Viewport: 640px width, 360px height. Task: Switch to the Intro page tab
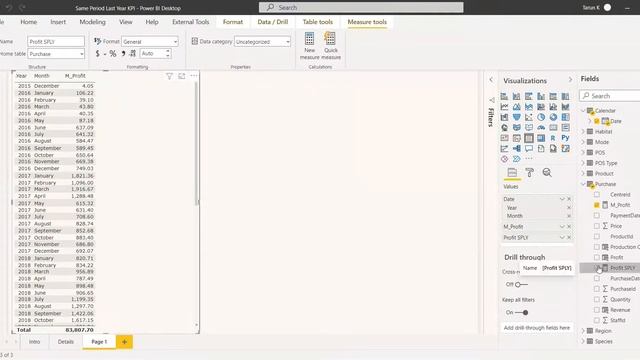35,342
